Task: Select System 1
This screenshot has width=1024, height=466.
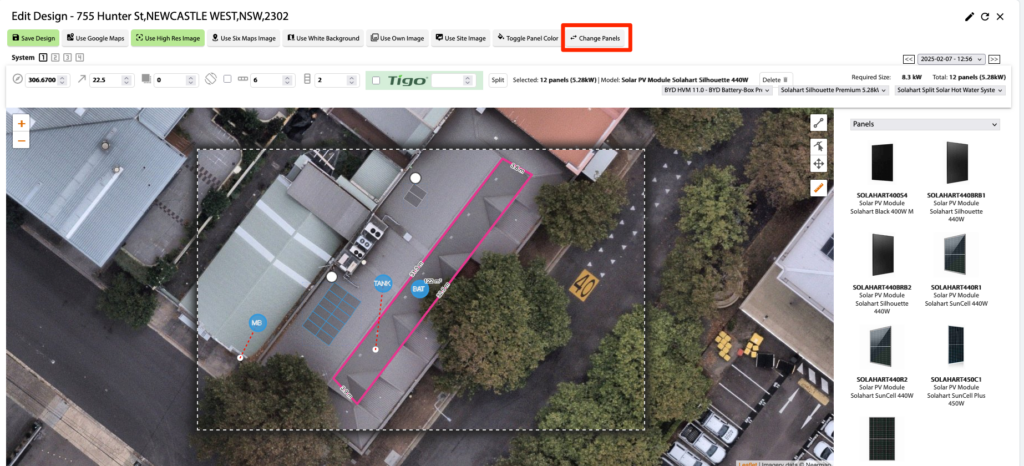Action: 43,57
